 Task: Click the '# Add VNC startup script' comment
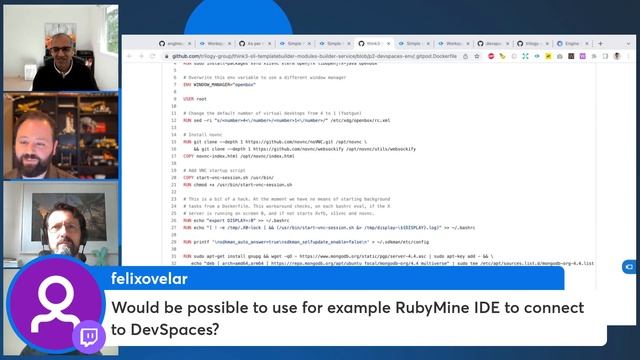(x=214, y=171)
